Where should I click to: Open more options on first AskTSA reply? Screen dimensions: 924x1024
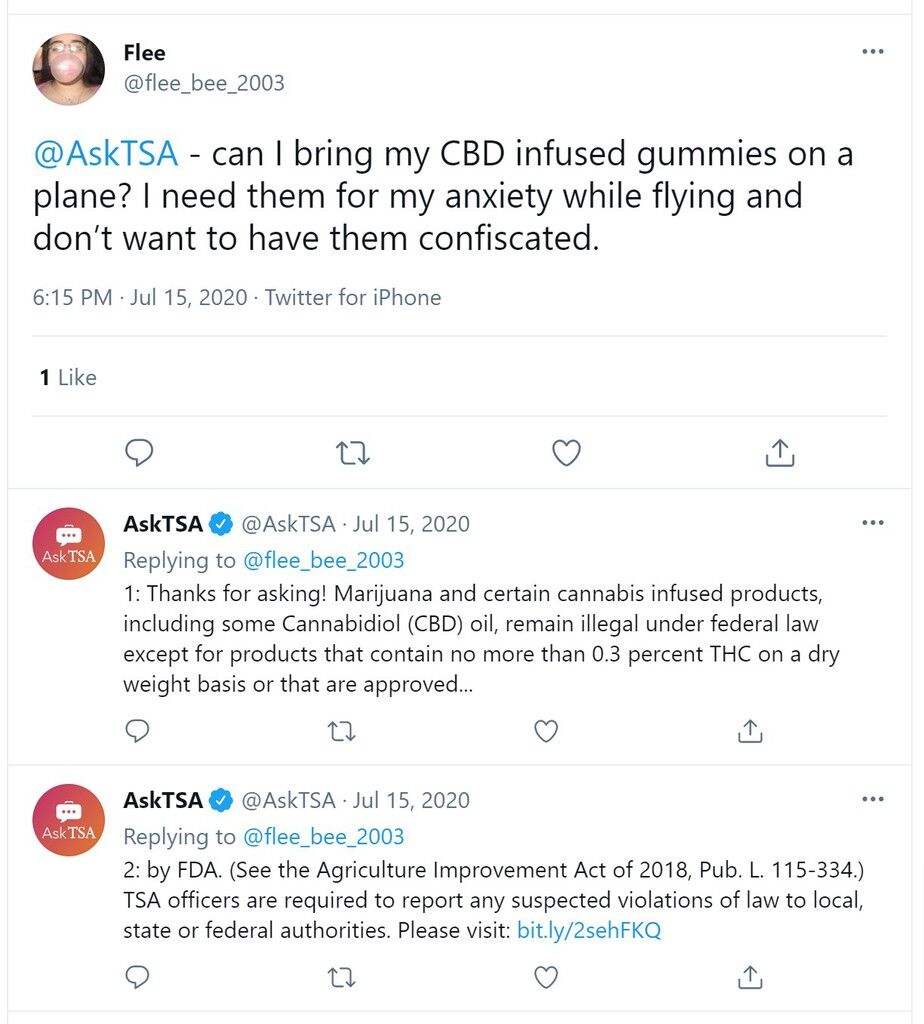click(873, 522)
